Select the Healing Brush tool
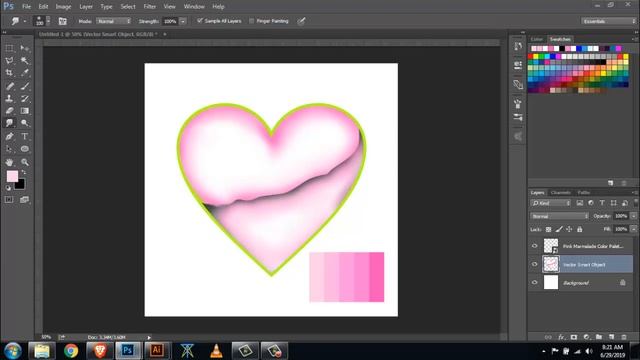 click(x=9, y=86)
